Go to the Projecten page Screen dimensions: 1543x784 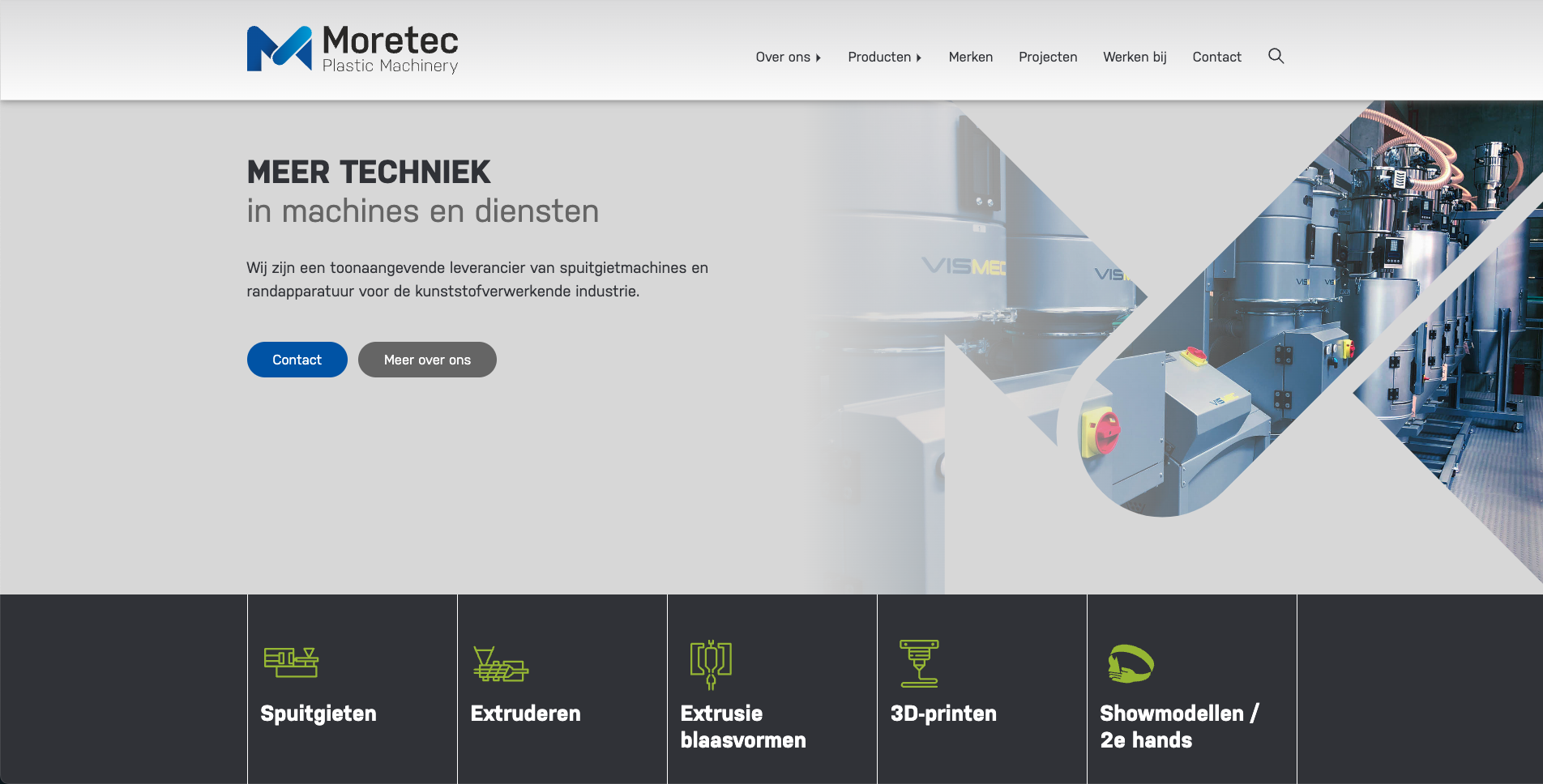point(1047,57)
